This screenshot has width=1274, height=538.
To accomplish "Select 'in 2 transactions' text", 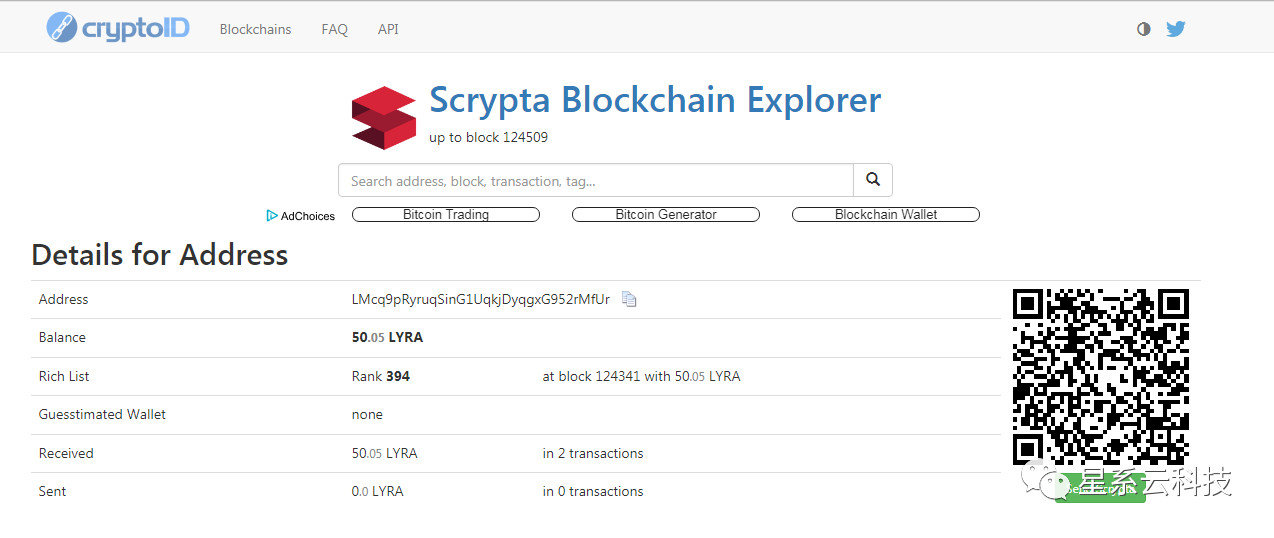I will tap(593, 453).
